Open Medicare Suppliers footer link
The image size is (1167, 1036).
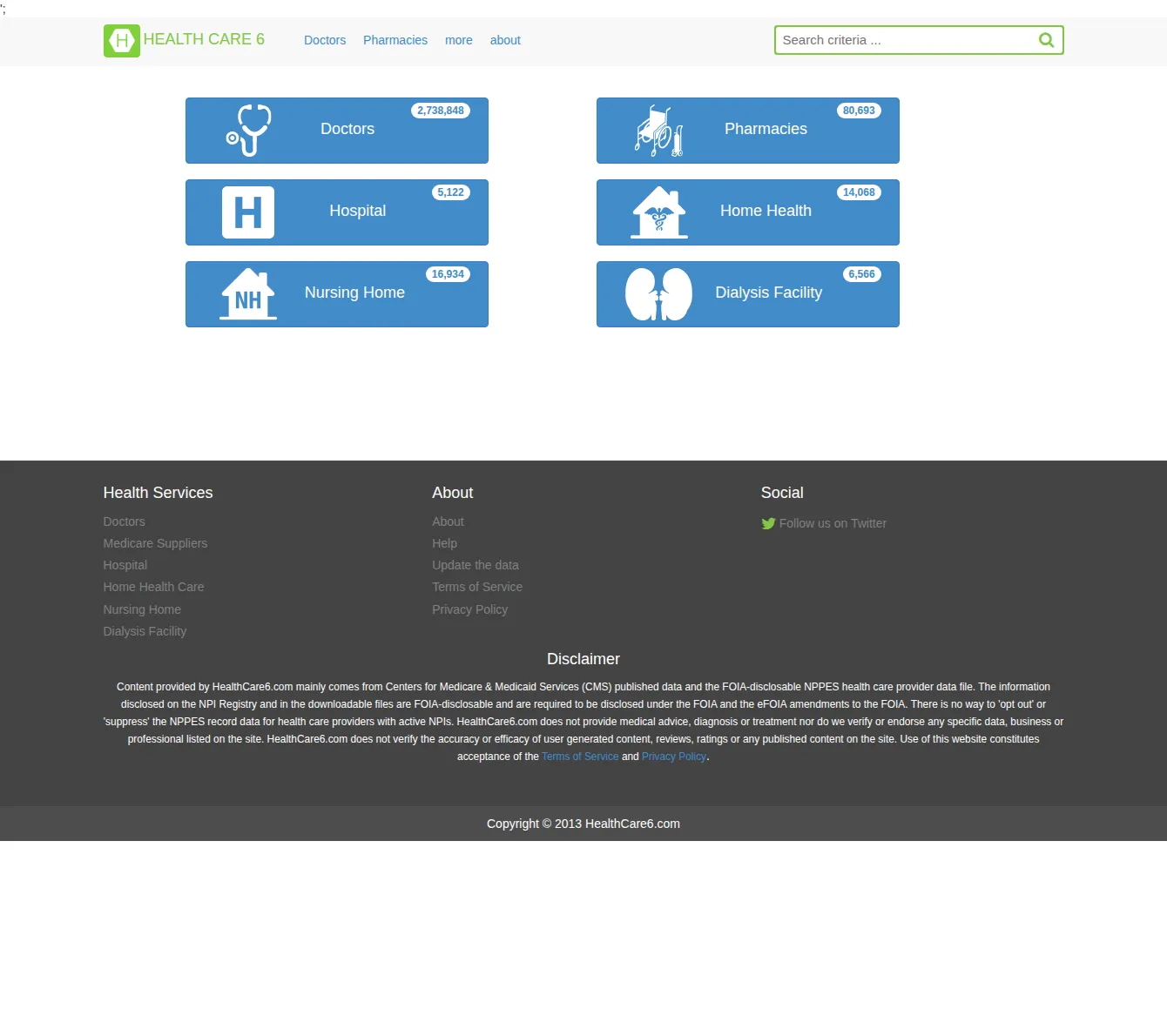click(155, 543)
